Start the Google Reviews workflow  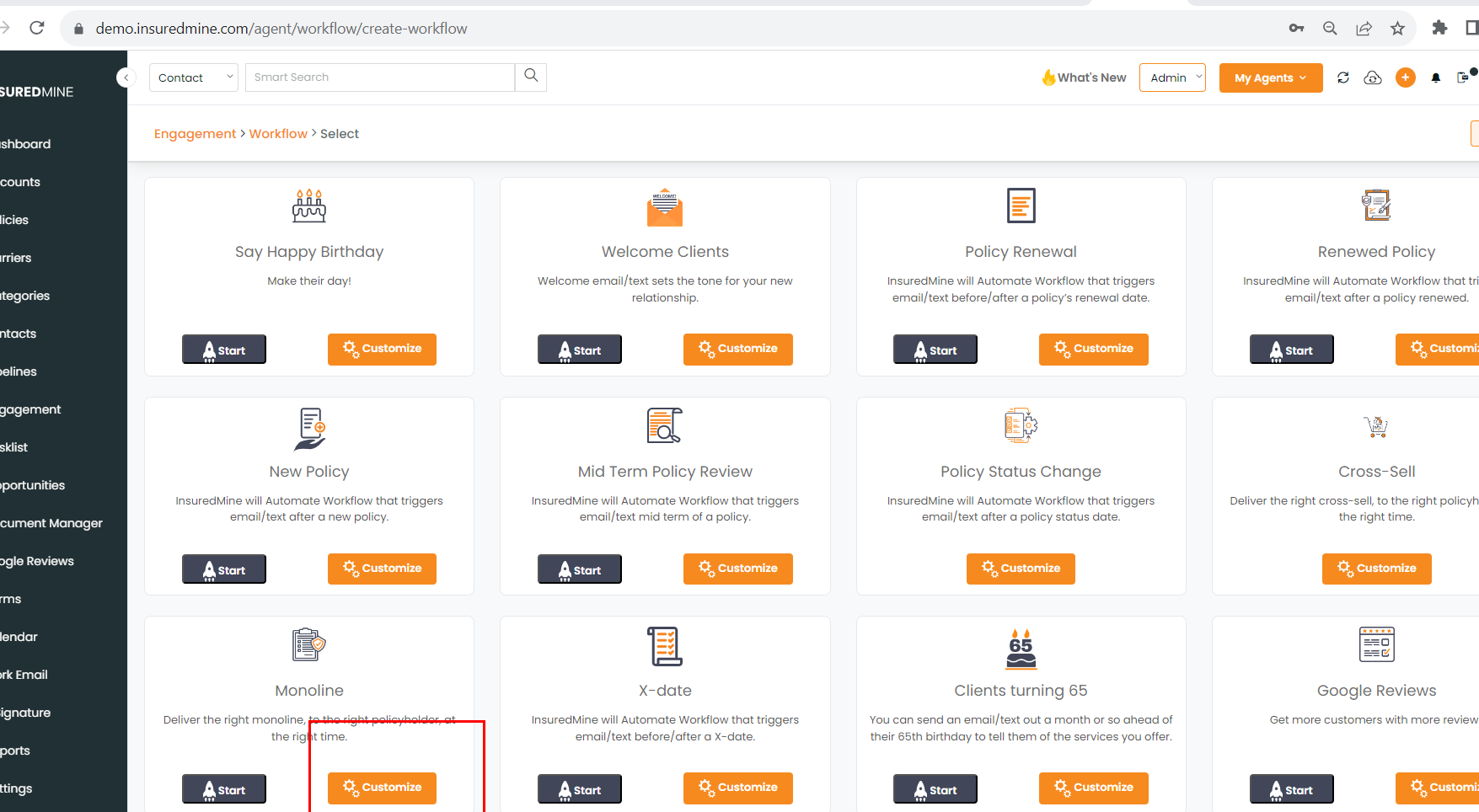(x=1291, y=789)
